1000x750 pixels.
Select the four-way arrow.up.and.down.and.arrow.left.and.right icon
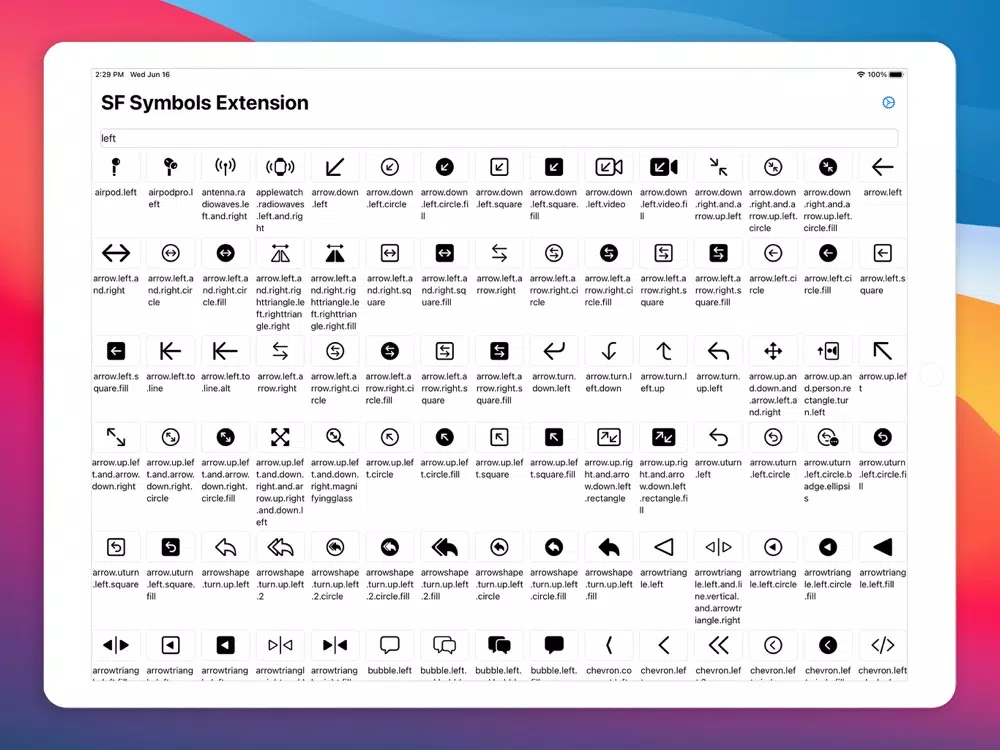(773, 351)
